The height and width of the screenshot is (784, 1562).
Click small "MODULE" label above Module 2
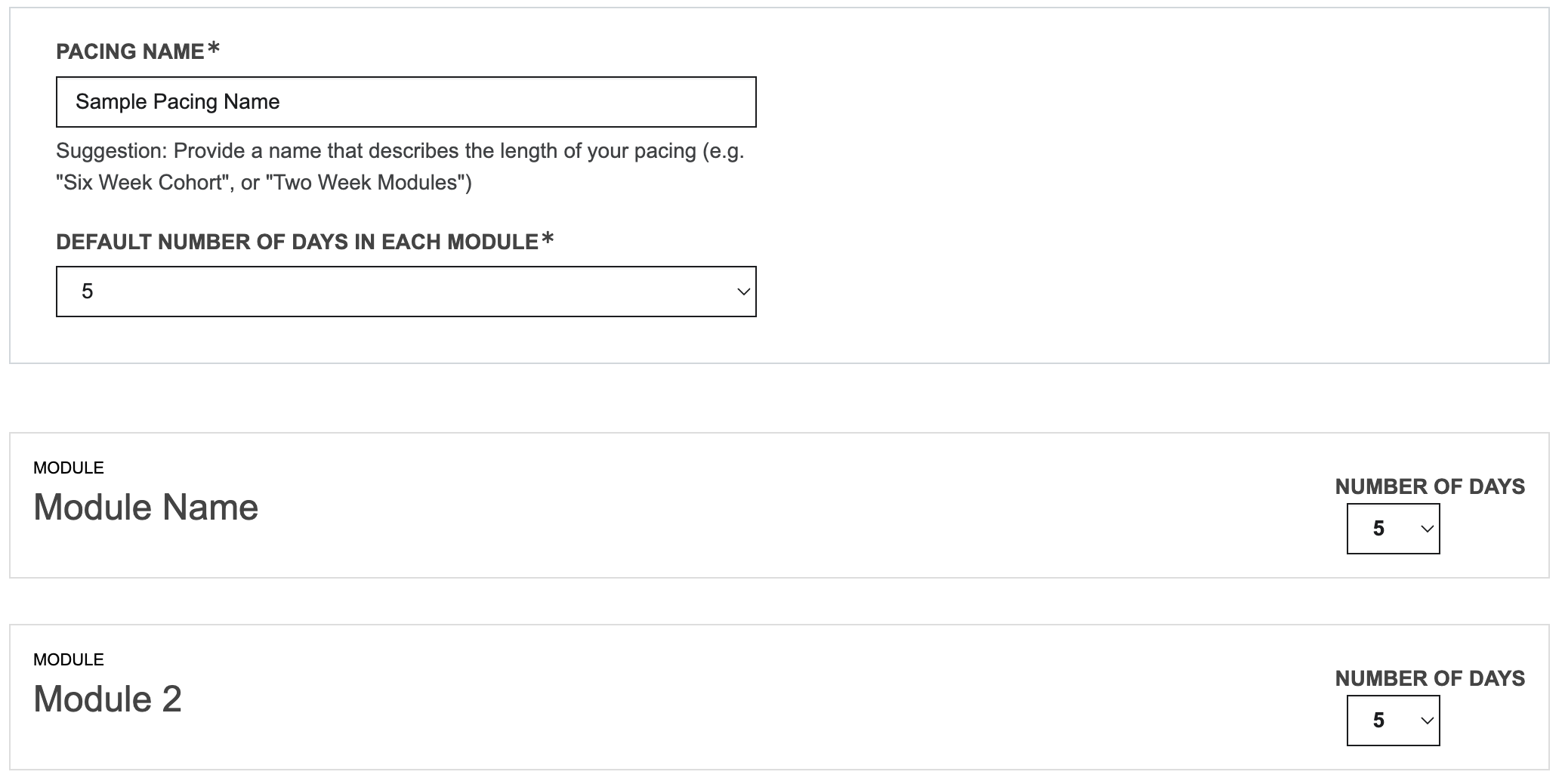pos(69,659)
